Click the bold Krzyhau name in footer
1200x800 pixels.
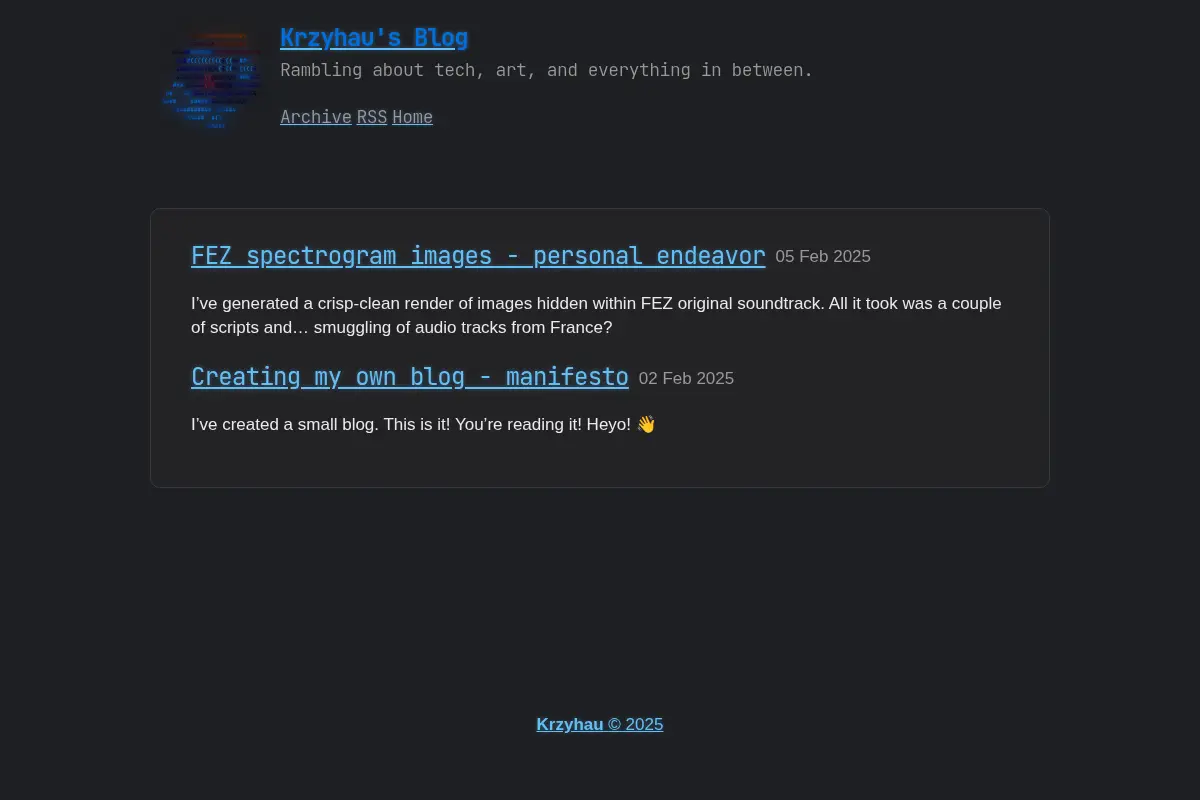coord(570,725)
